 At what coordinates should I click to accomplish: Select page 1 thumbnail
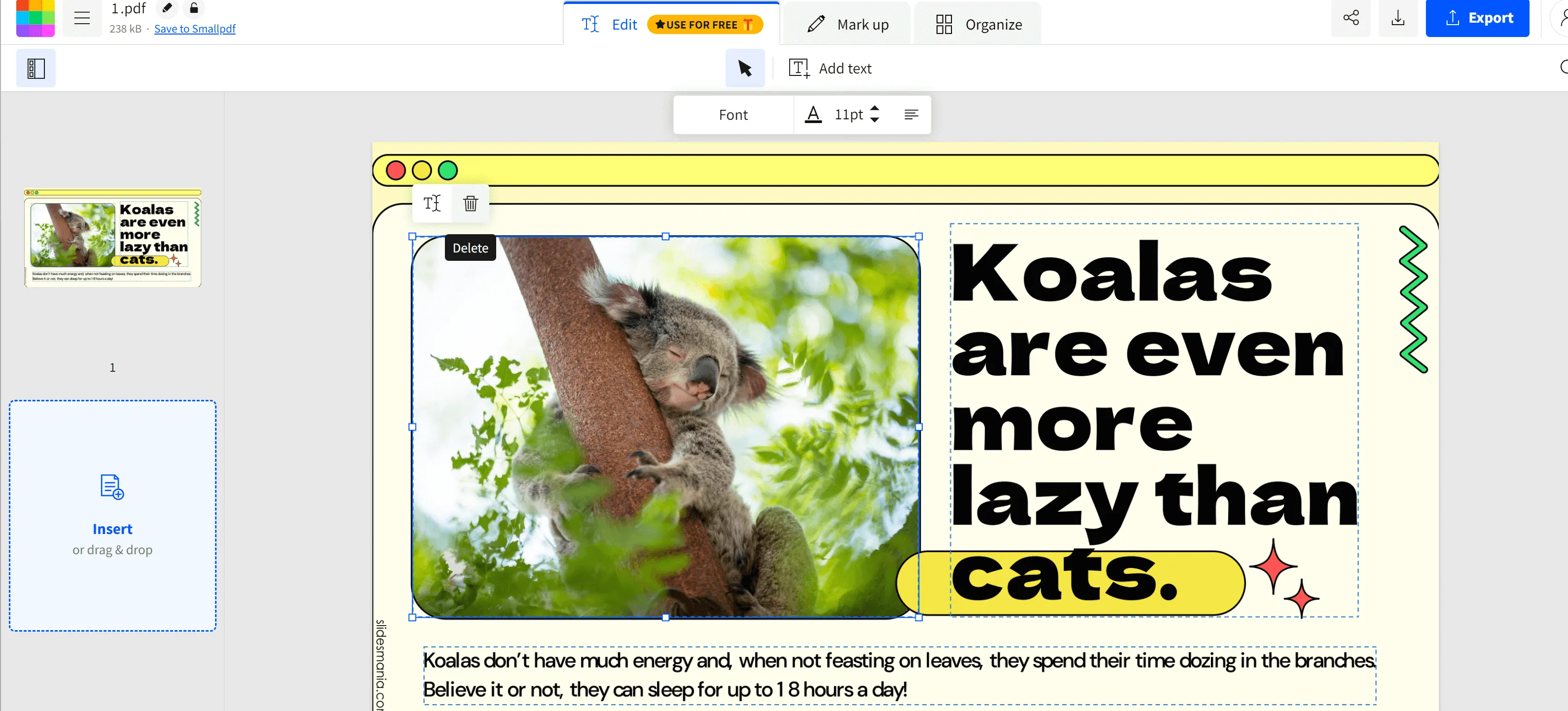112,238
